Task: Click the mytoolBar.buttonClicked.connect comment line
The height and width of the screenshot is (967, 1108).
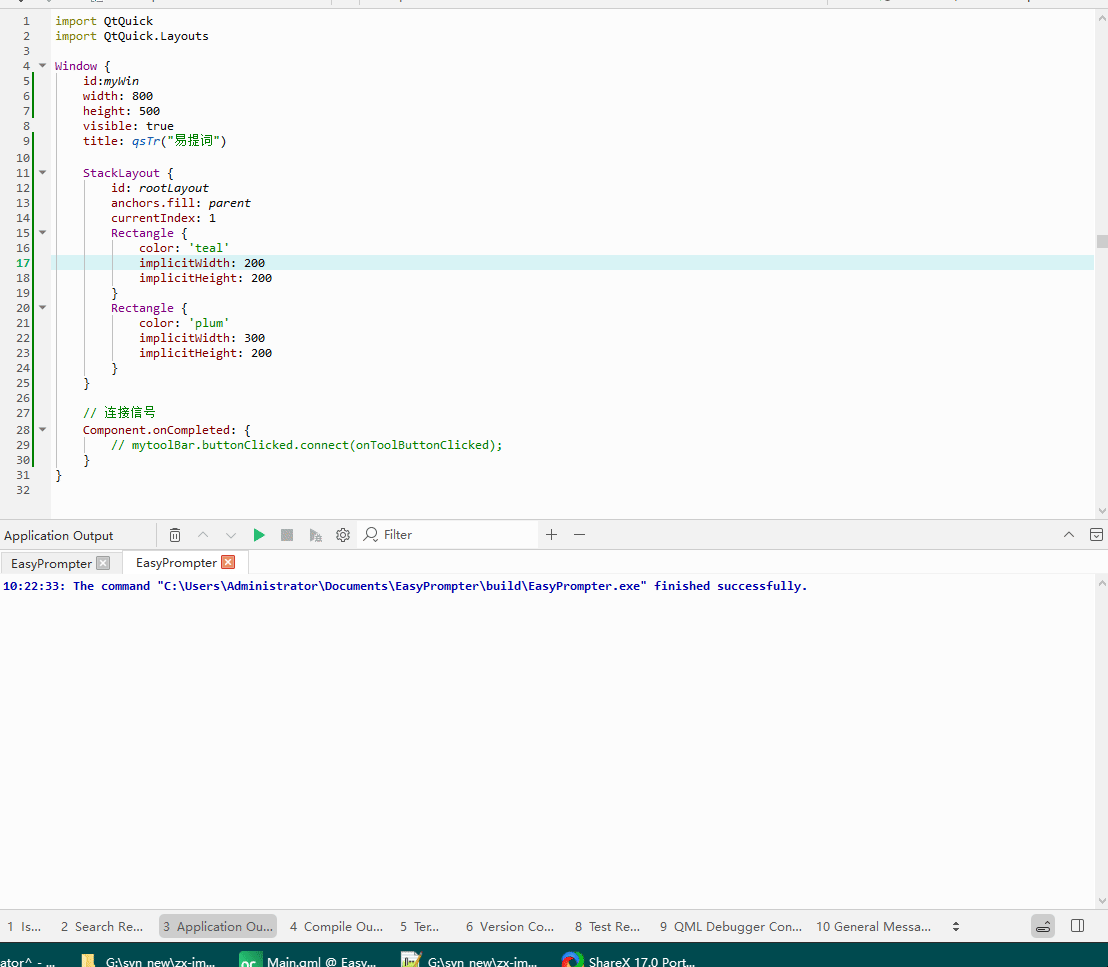Action: click(x=307, y=445)
